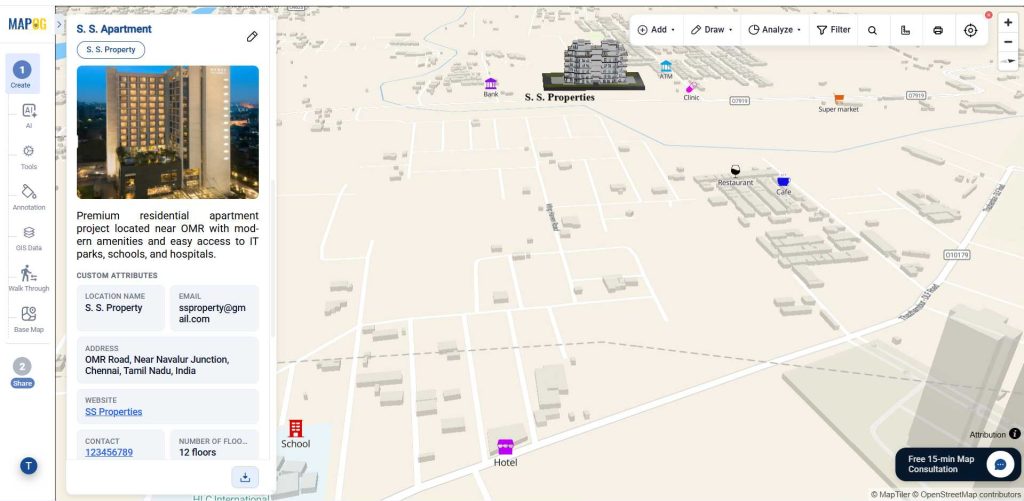
Task: Click the Cafe marker on map
Action: tap(783, 181)
